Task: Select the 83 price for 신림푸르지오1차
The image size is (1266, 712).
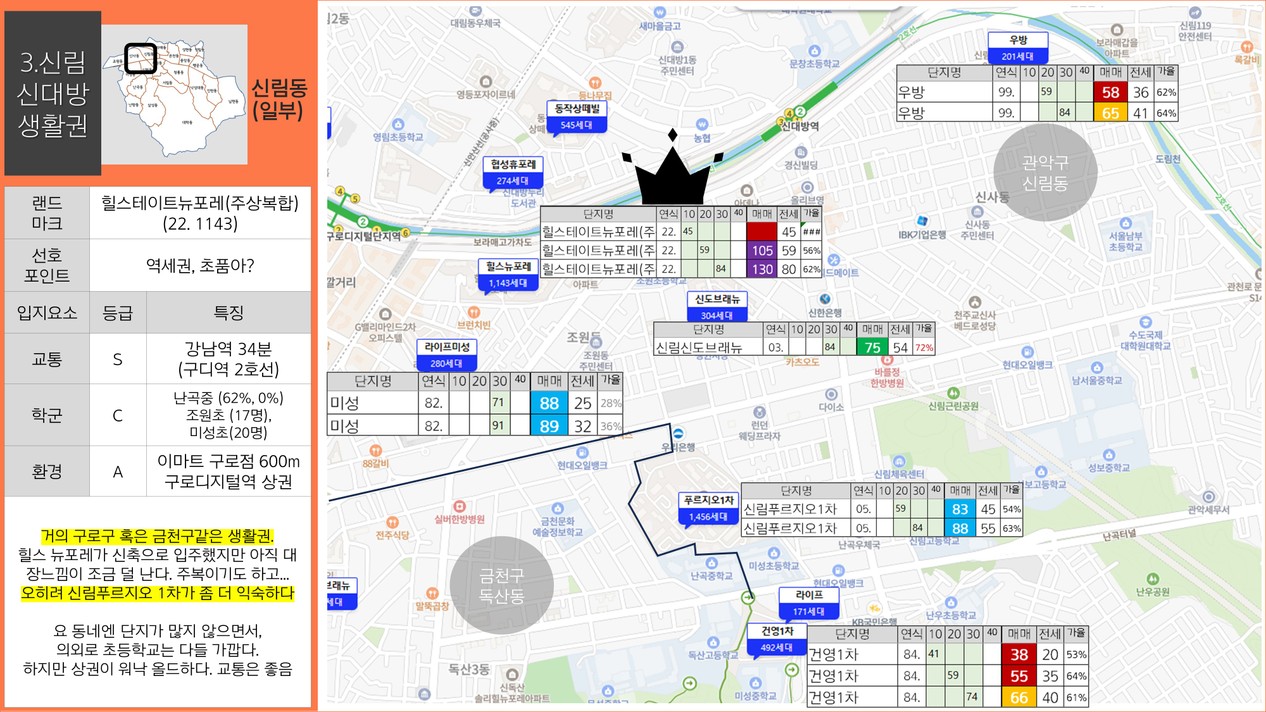Action: (x=959, y=509)
